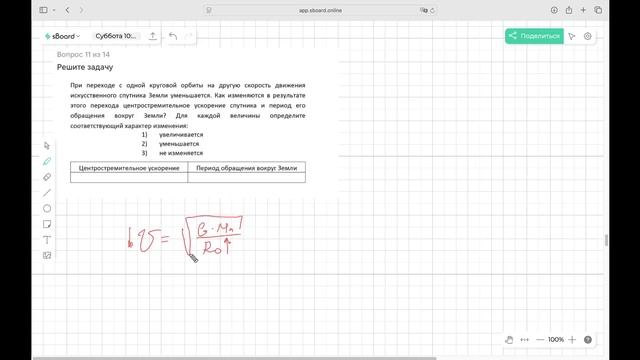Select the line tool
Screen dimensions: 640x360
47,193
